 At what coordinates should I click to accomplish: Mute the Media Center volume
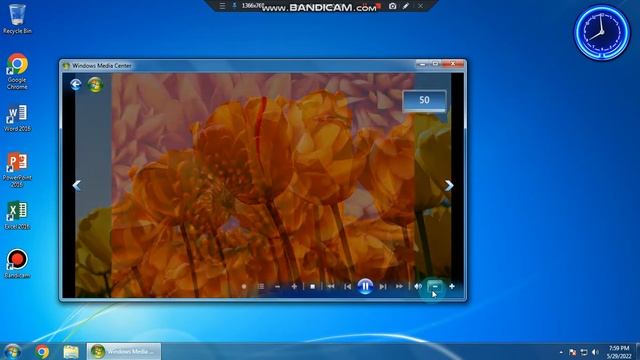point(418,287)
